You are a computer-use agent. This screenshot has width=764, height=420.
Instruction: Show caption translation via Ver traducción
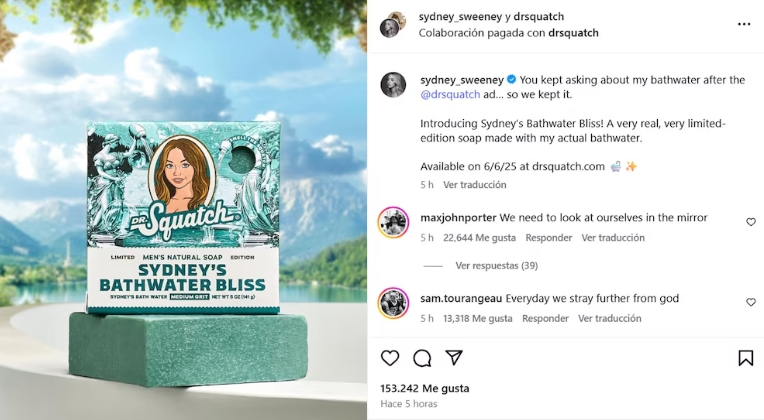(x=475, y=185)
